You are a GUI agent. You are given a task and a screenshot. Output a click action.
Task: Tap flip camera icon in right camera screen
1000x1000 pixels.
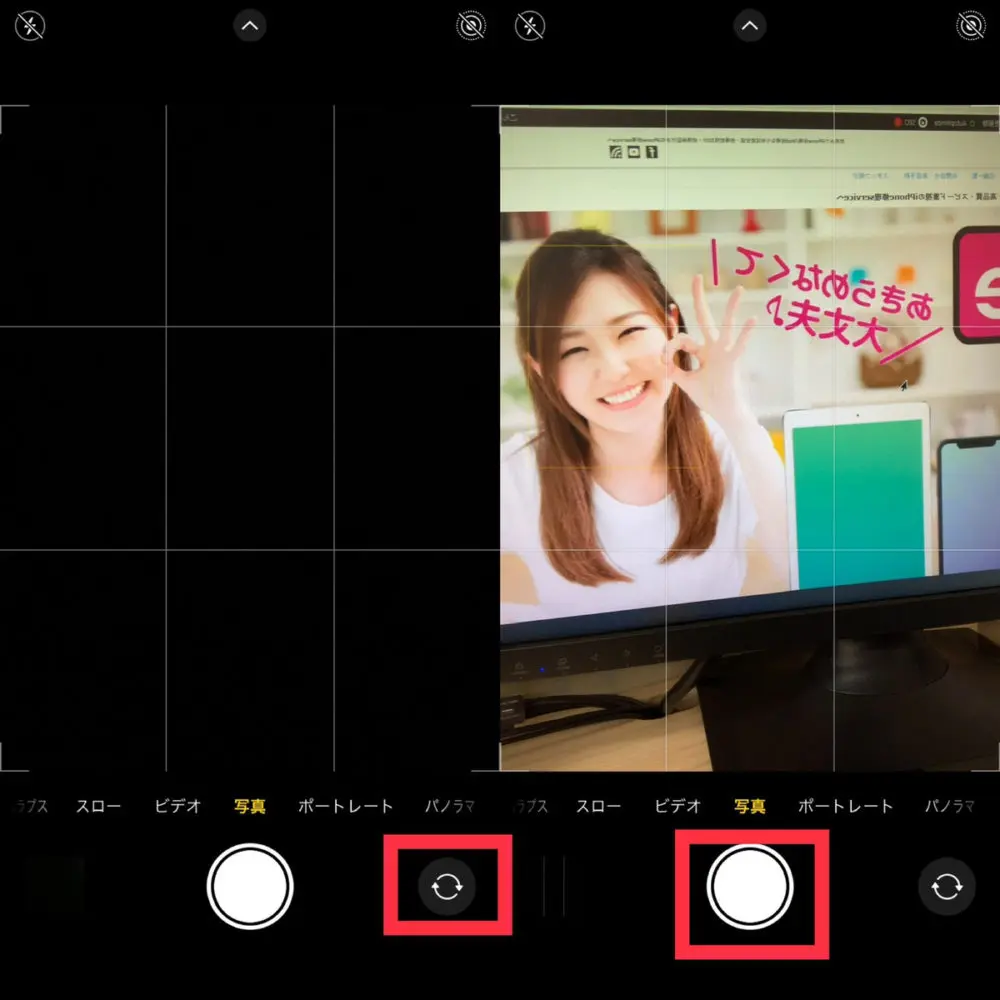947,886
